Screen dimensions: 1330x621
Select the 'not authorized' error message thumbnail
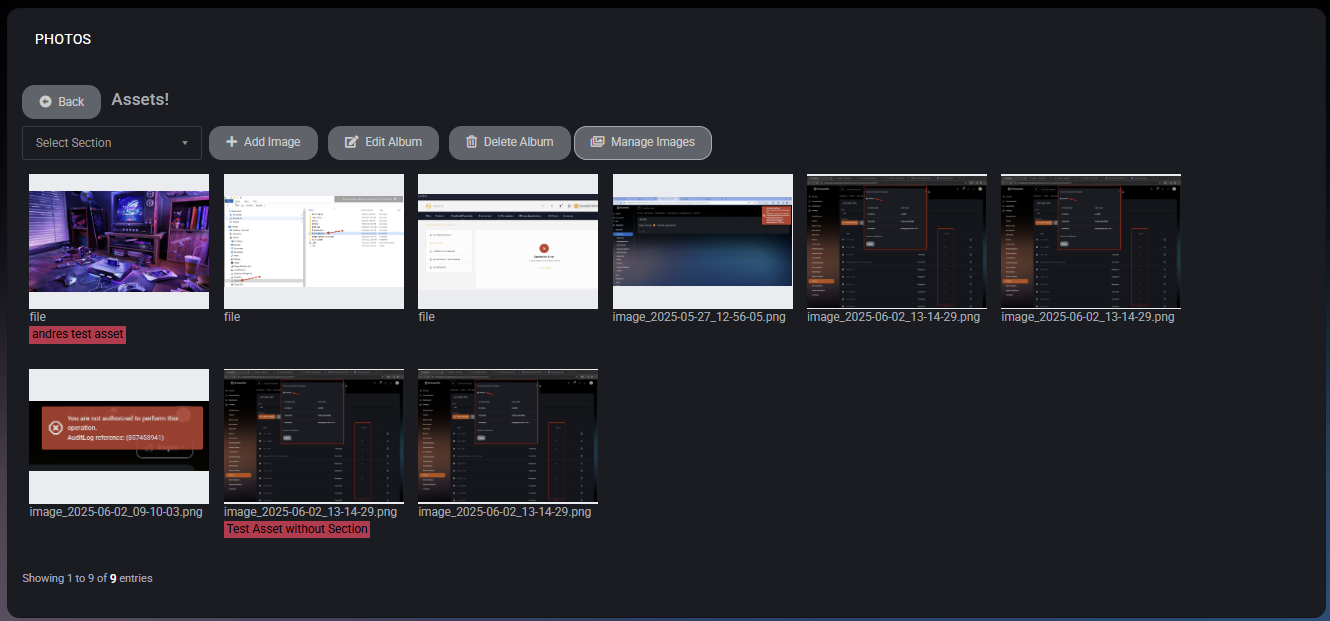[x=119, y=435]
